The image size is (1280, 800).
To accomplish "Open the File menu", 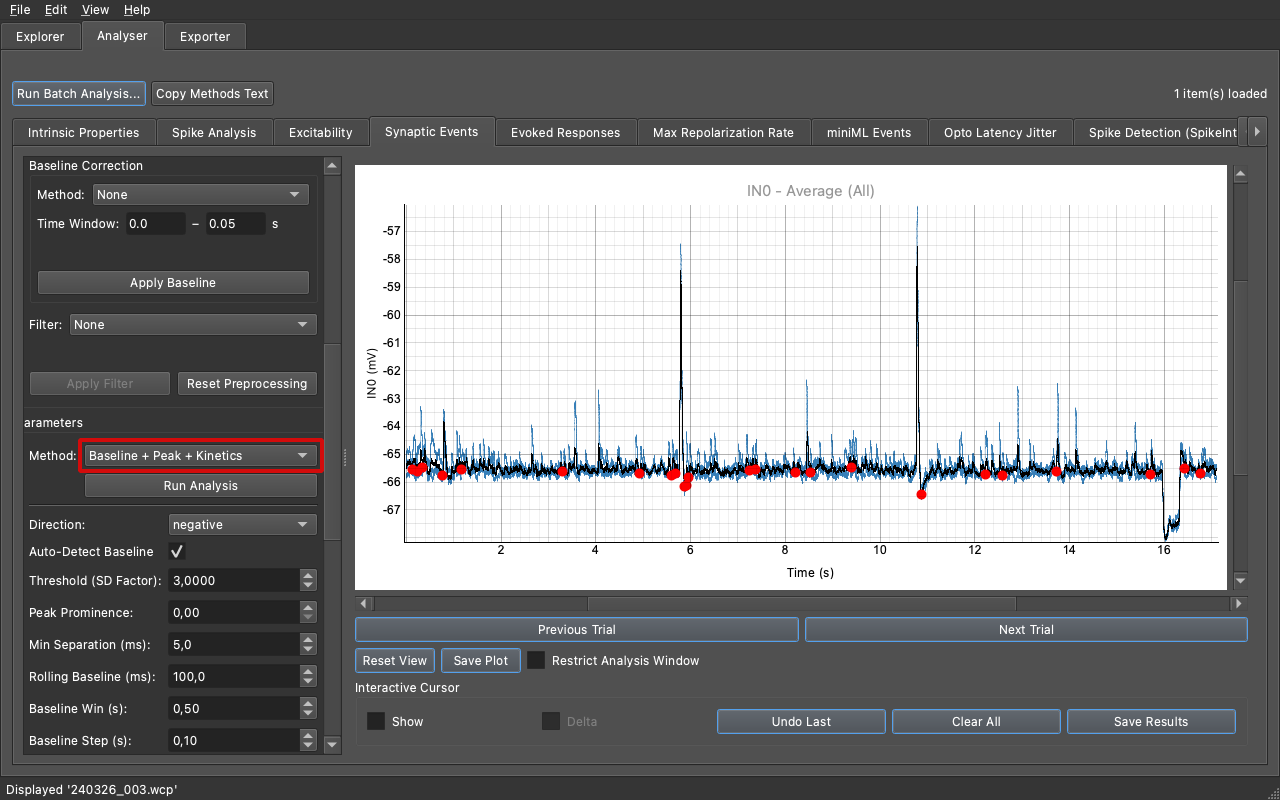I will (20, 10).
